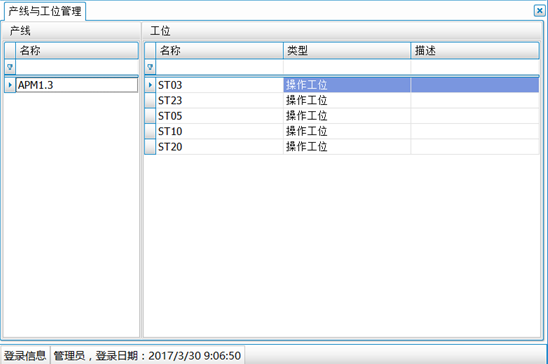Screen dimensions: 548x364
Task: Click row indicator arrow for ST03
Action: [x=150, y=85]
